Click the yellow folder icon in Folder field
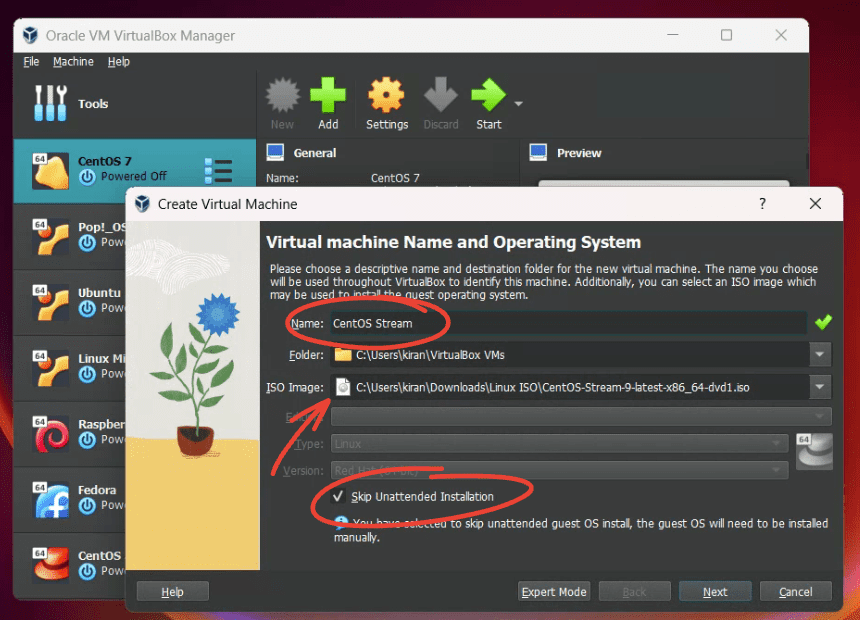The width and height of the screenshot is (860, 620). tap(343, 354)
